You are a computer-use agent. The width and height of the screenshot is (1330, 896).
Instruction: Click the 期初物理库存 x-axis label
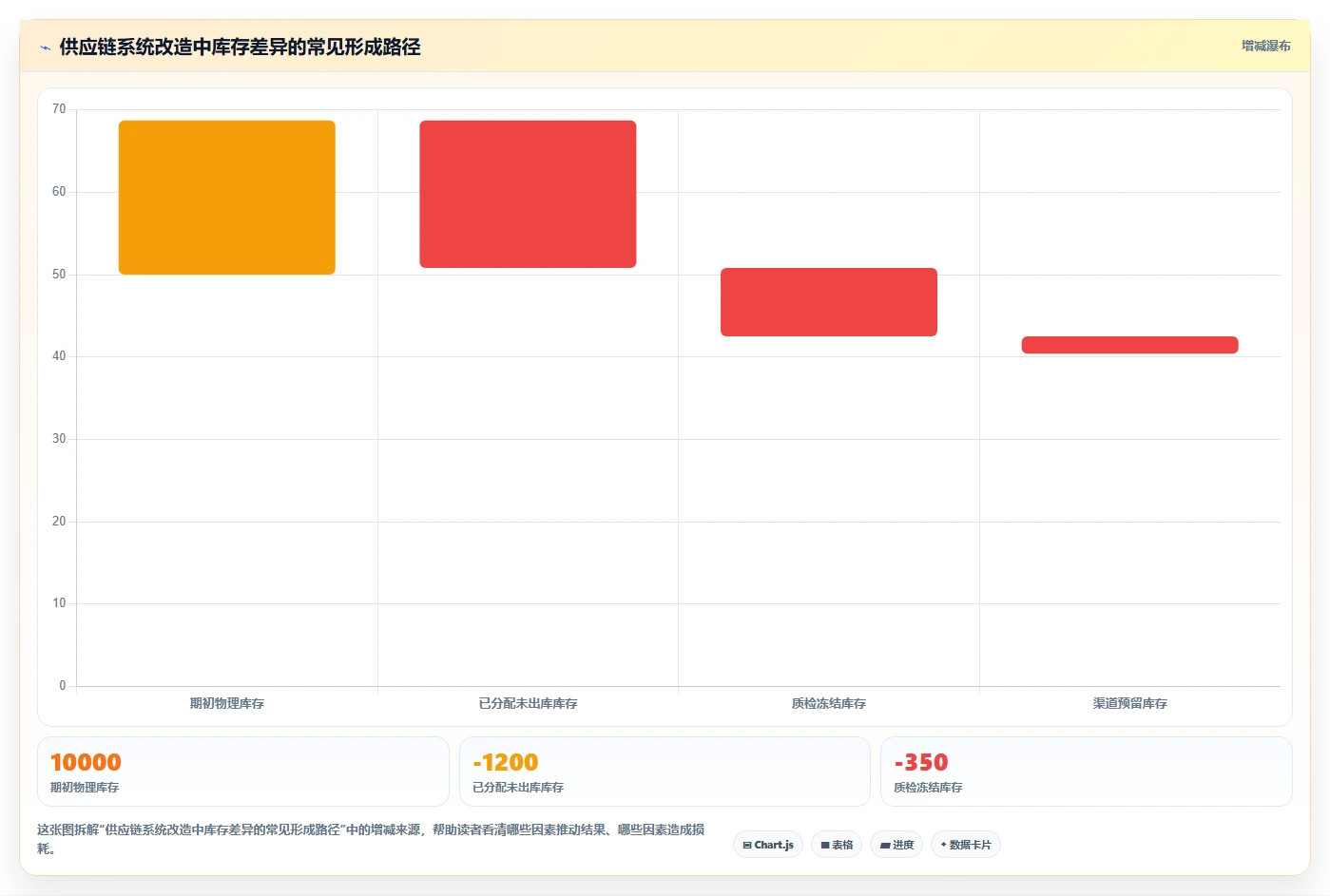tap(227, 704)
